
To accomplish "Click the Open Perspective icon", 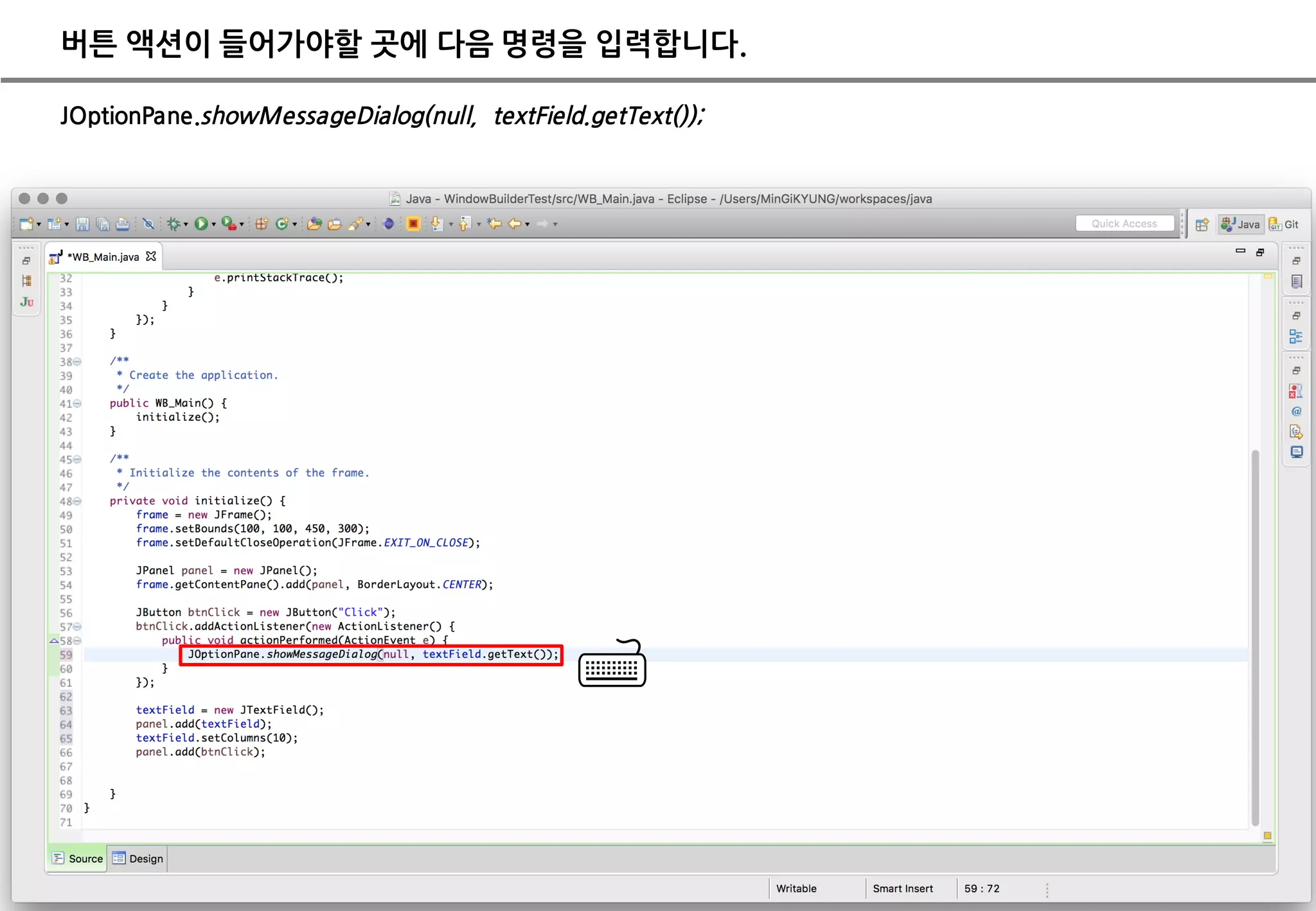I will [1202, 224].
